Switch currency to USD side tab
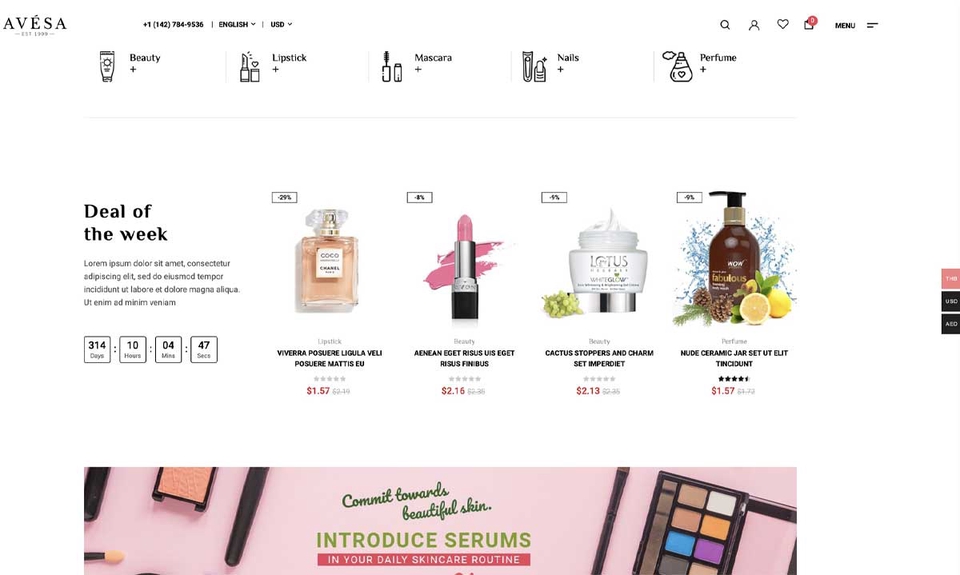The width and height of the screenshot is (960, 575). point(950,301)
